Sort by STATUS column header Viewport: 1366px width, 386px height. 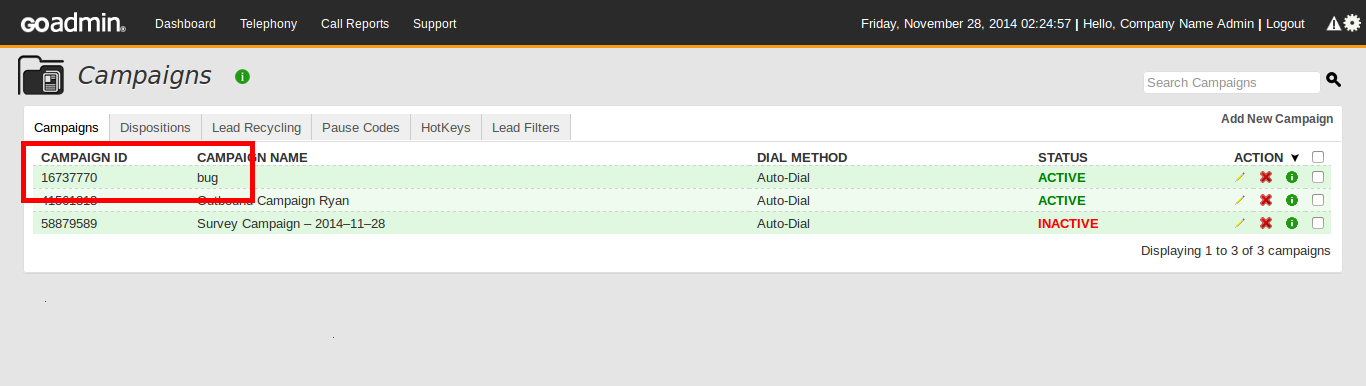pyautogui.click(x=1063, y=157)
